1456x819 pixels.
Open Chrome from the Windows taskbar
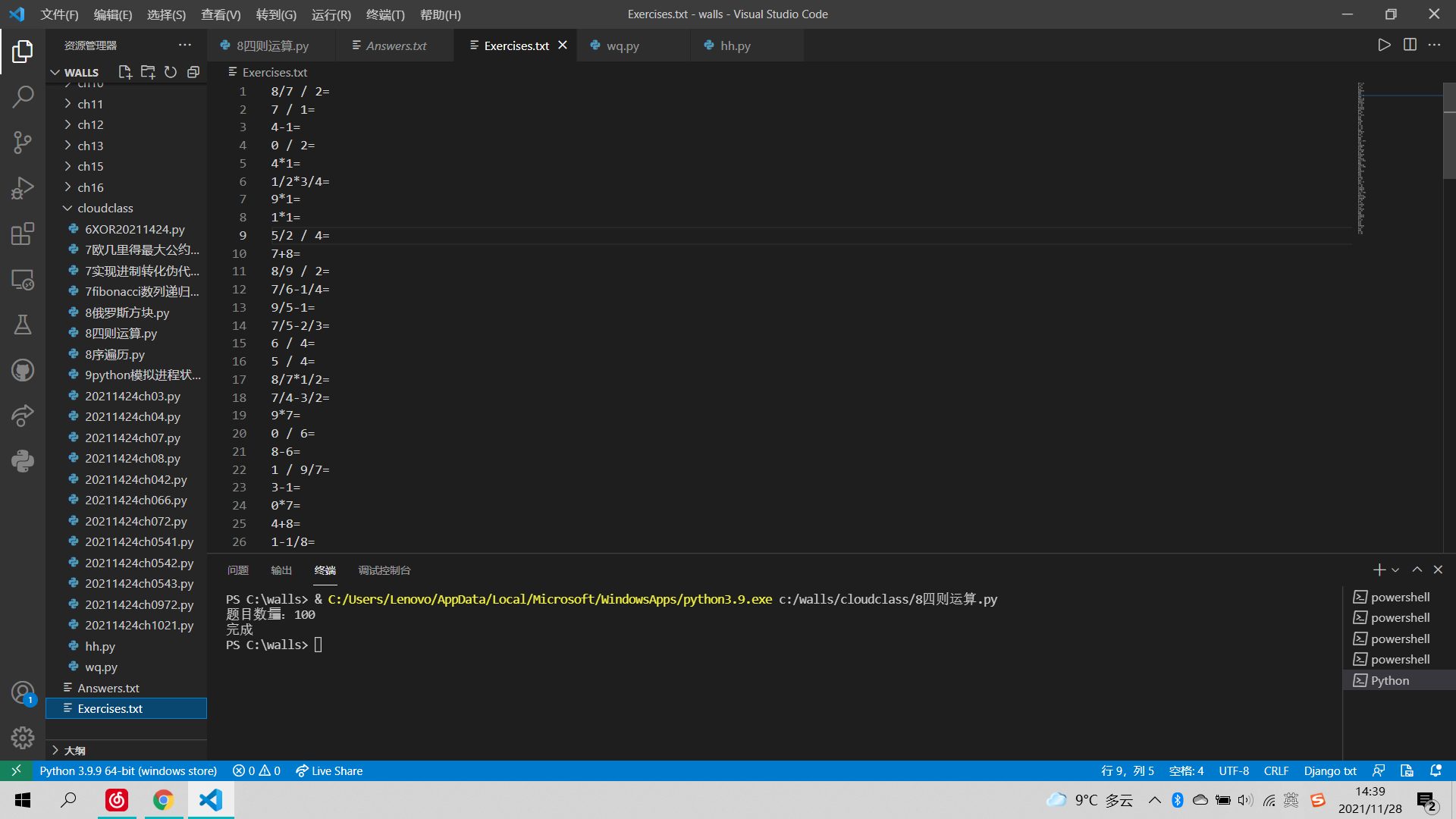pyautogui.click(x=163, y=800)
